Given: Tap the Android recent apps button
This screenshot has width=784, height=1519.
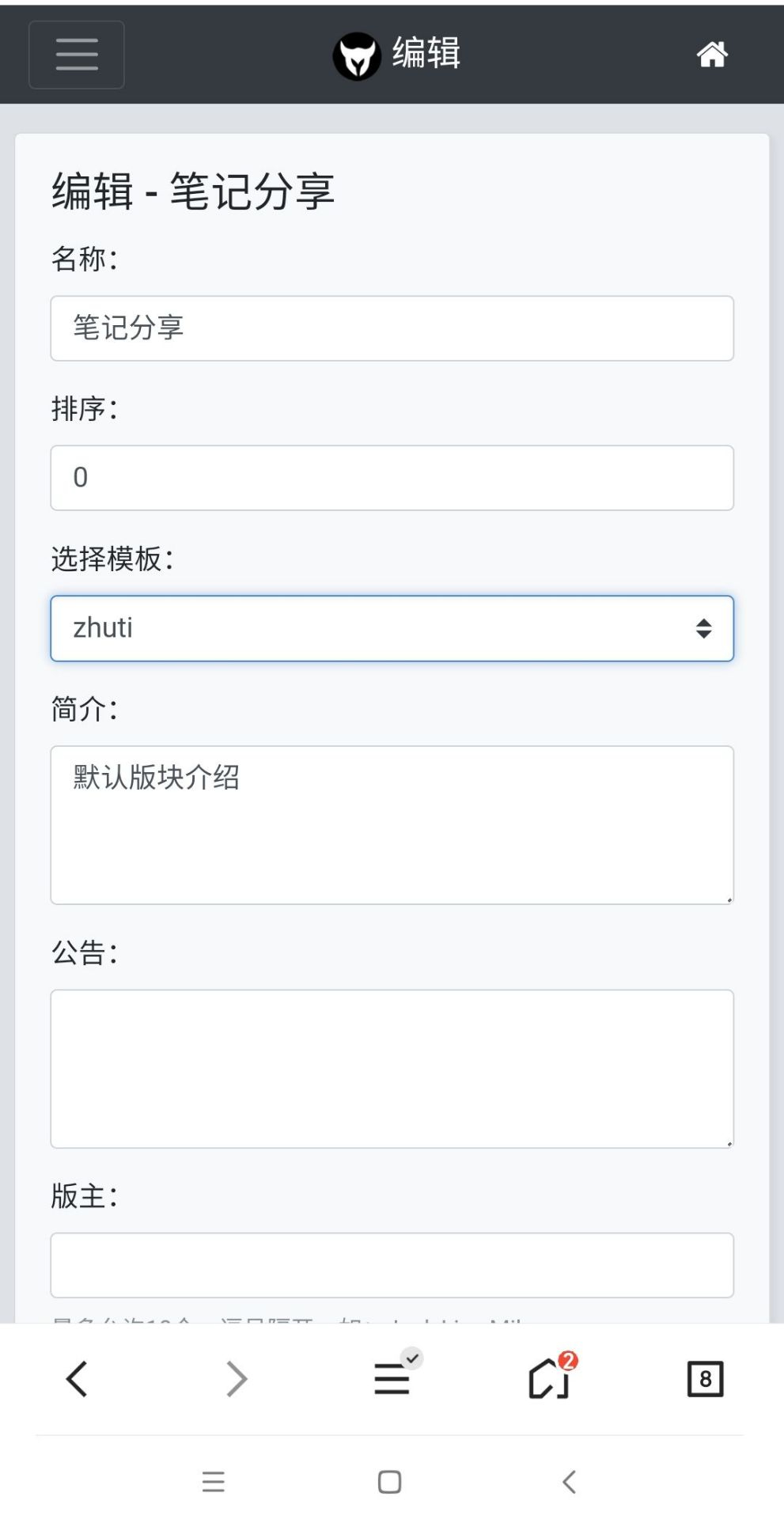Looking at the screenshot, I should (213, 1482).
